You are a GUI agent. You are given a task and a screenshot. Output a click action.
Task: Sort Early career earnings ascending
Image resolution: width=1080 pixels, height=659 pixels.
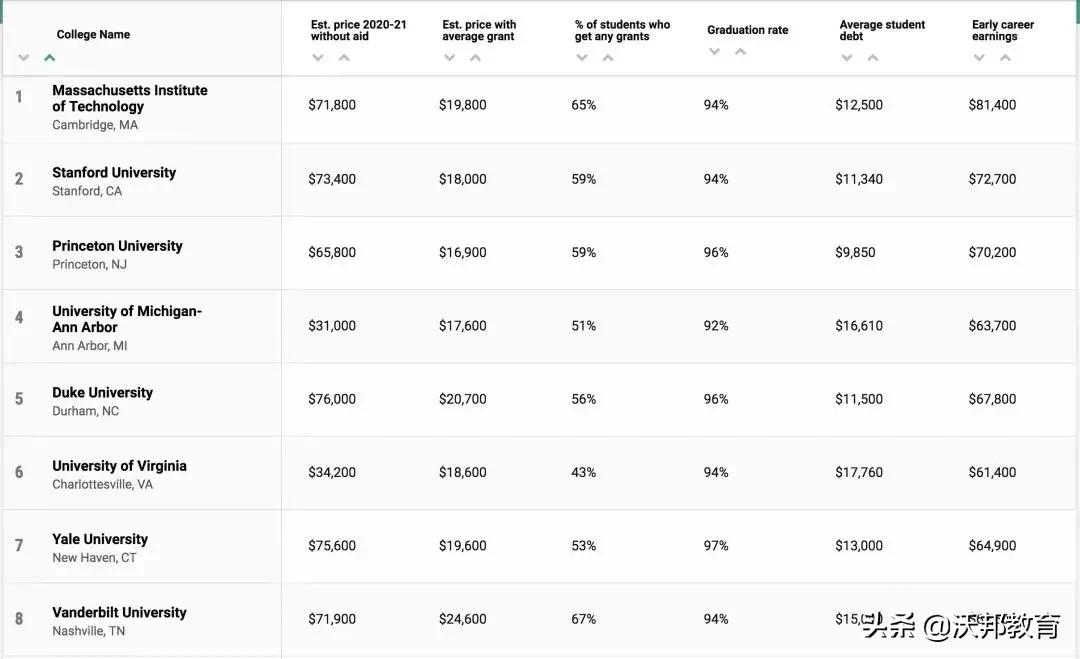(1005, 58)
